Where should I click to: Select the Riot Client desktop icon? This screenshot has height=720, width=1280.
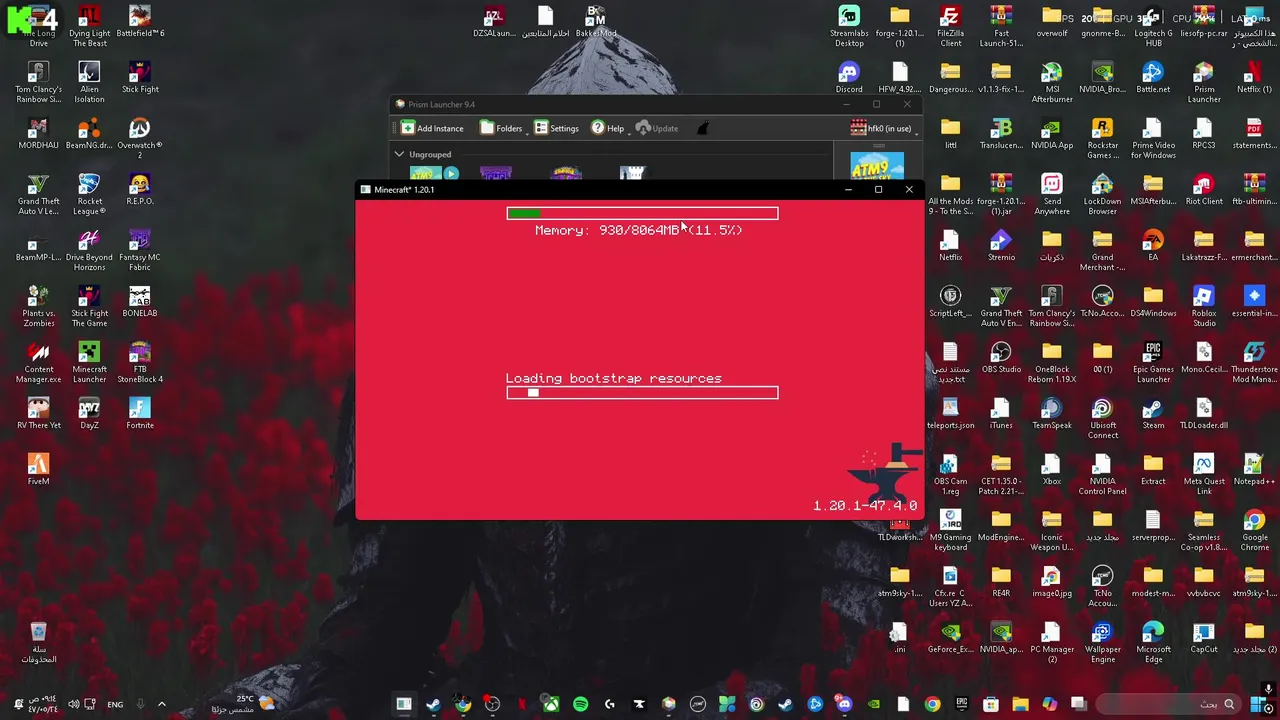(x=1204, y=190)
